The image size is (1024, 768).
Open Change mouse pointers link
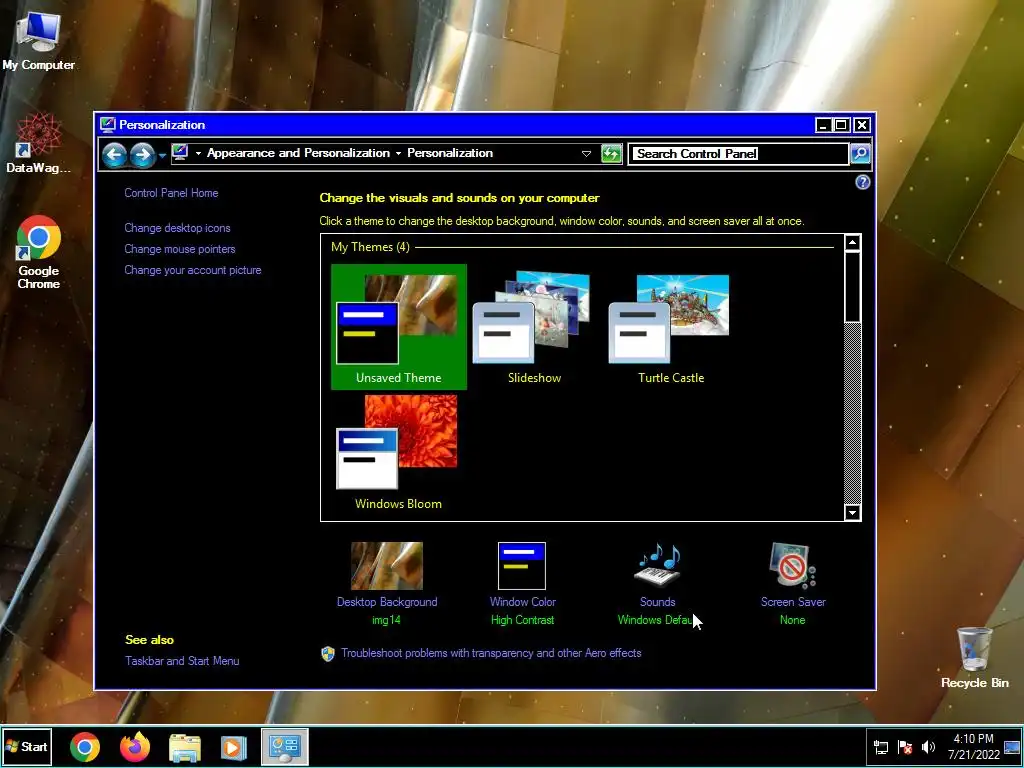coord(180,249)
